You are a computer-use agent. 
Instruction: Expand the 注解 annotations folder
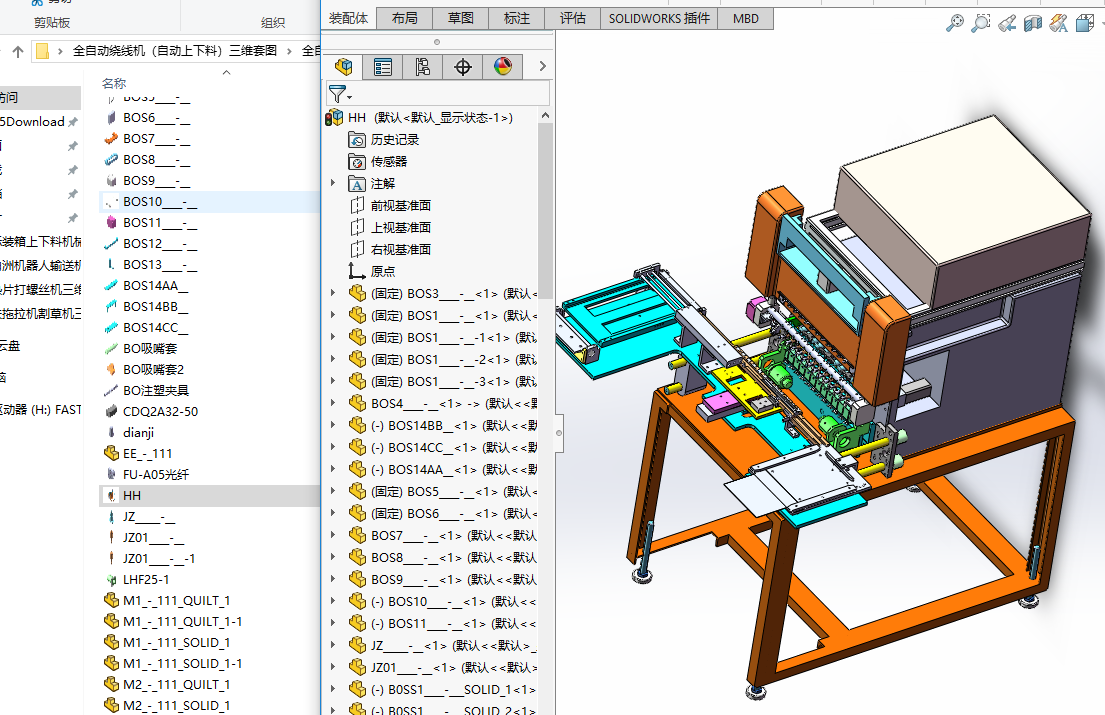coord(333,183)
